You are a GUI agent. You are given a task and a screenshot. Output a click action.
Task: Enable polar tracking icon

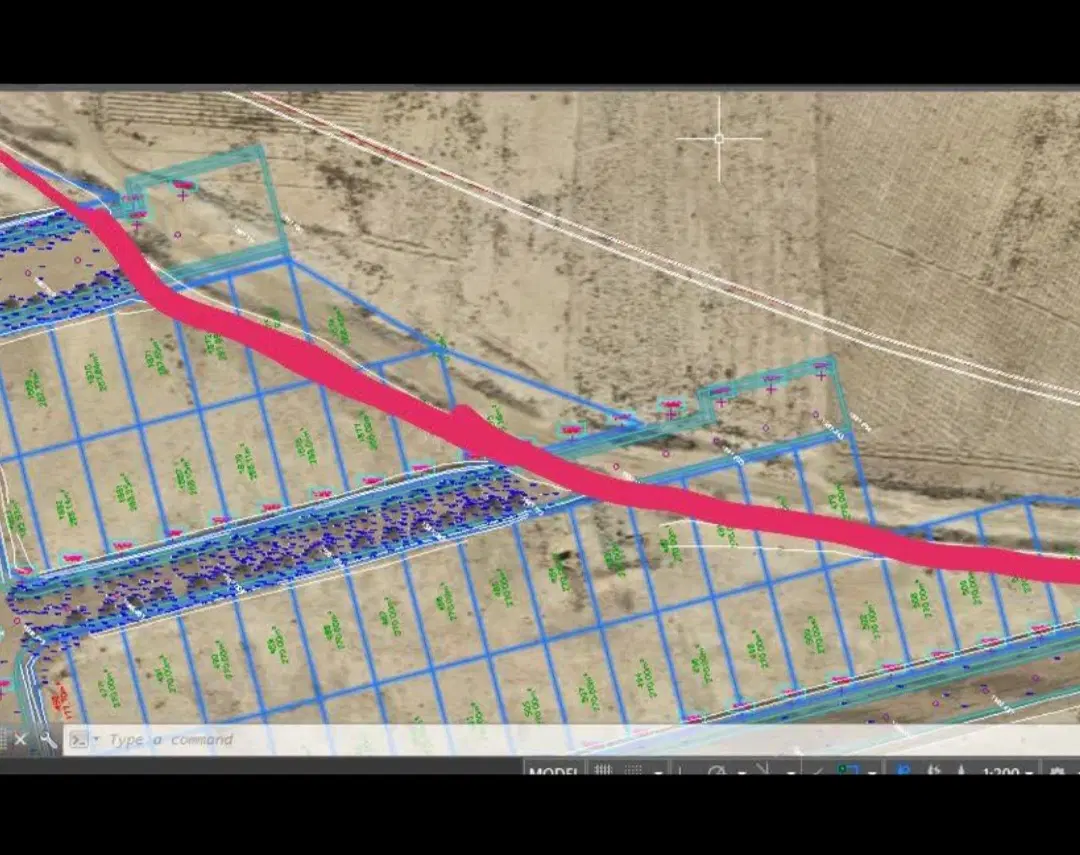point(716,770)
